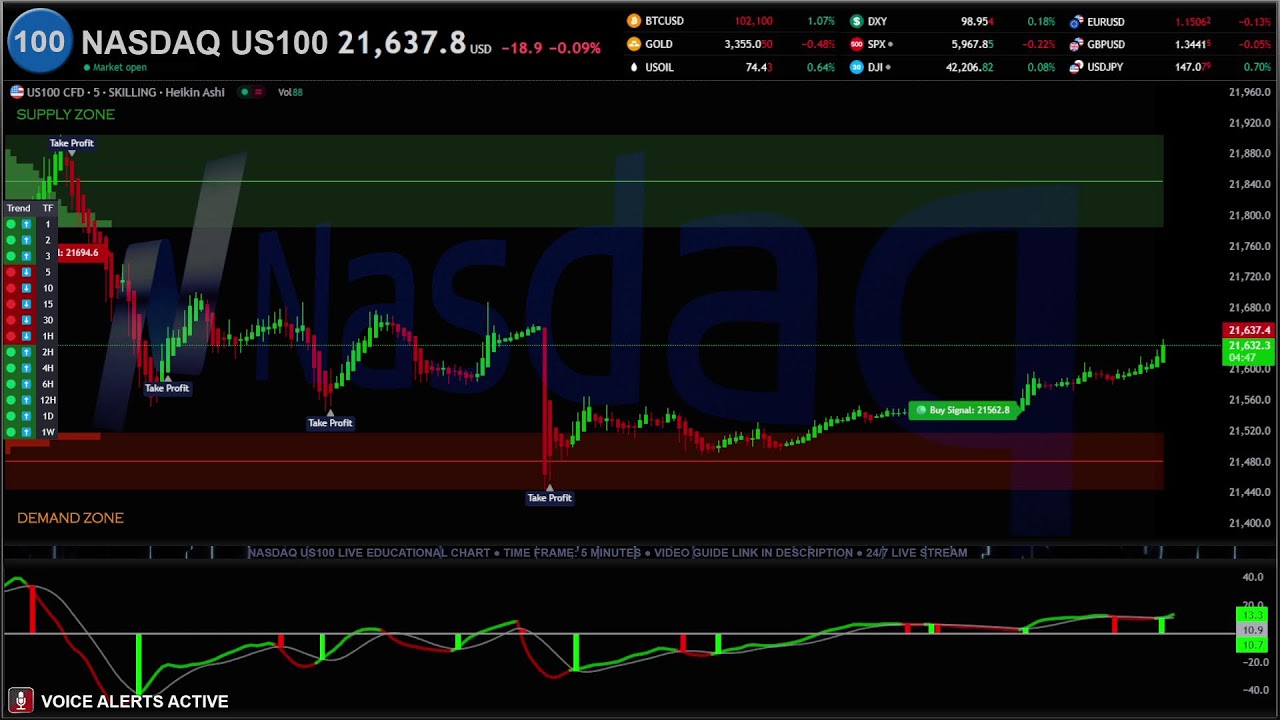This screenshot has width=1280, height=720.
Task: Select the DXY ticker symbol
Action: (x=877, y=21)
